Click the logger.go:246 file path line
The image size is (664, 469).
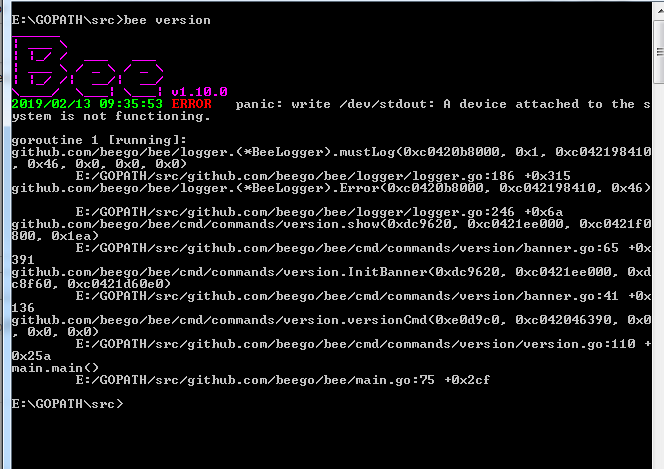(x=319, y=212)
